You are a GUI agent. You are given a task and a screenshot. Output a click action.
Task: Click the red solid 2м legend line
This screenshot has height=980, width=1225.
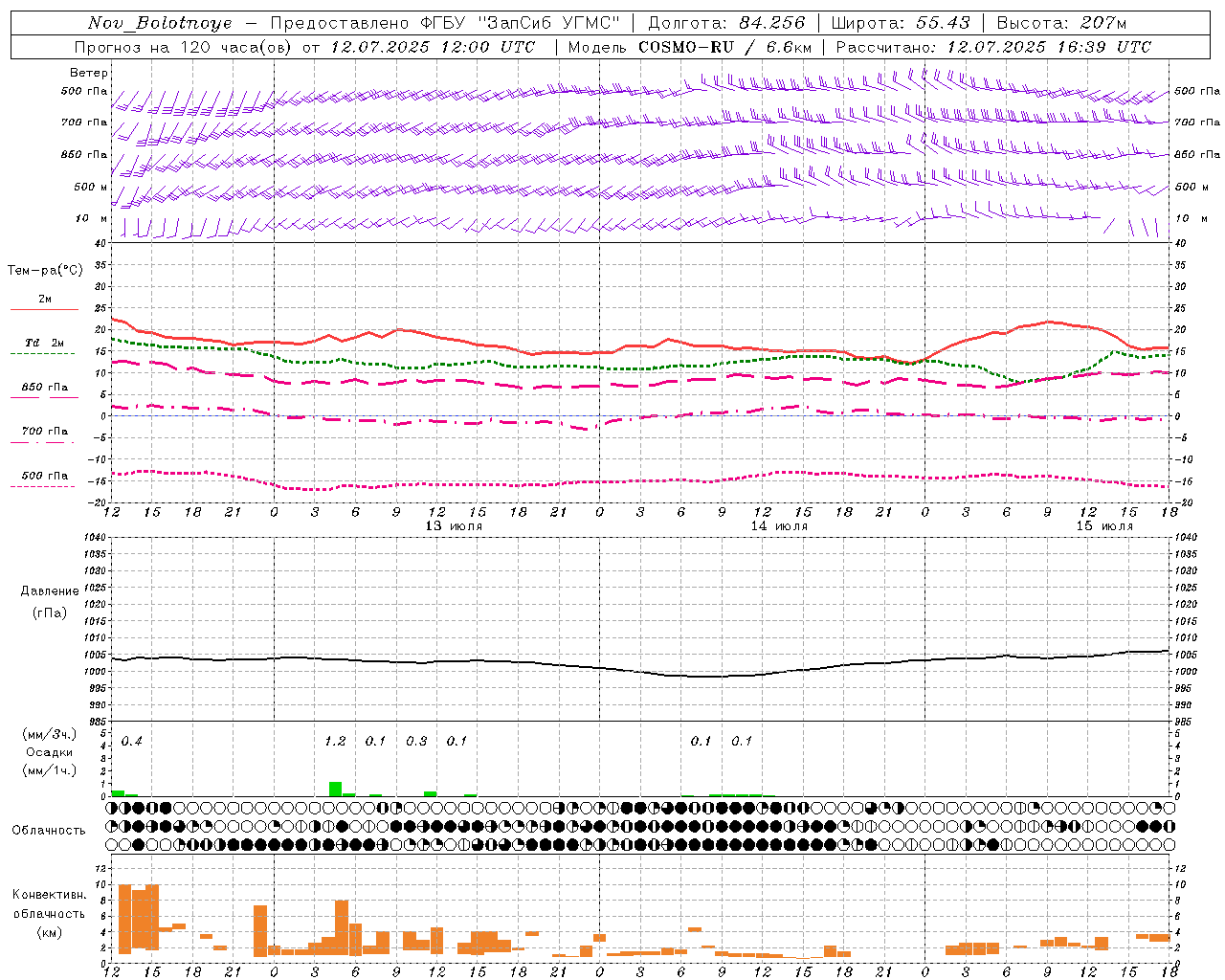click(44, 309)
